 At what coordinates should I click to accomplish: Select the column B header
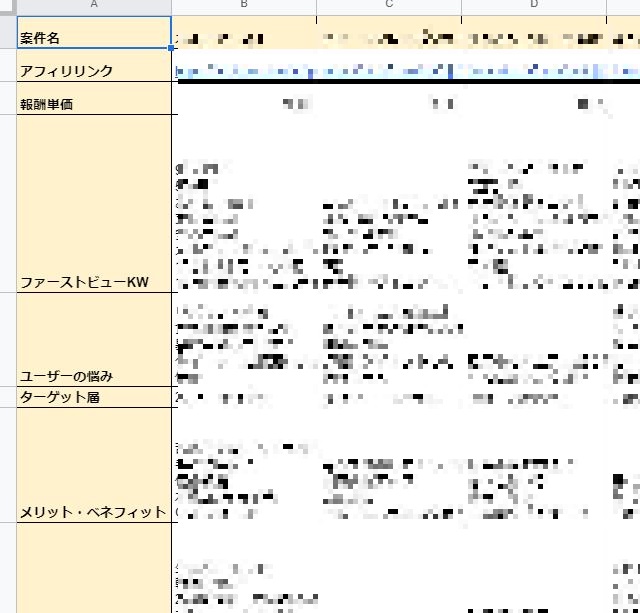point(244,6)
